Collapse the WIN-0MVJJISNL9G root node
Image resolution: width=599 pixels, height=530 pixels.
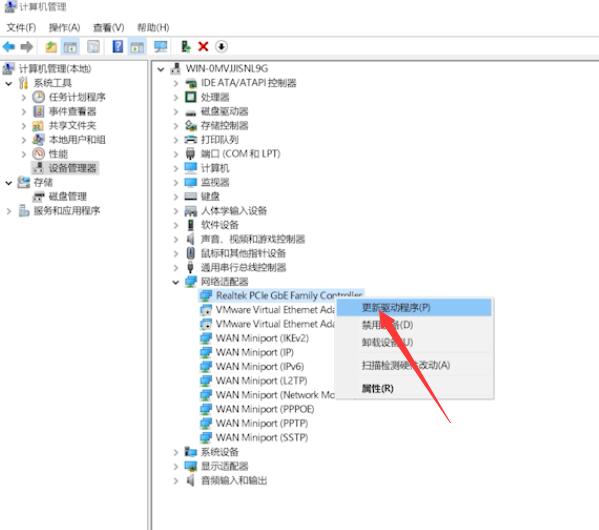(161, 69)
